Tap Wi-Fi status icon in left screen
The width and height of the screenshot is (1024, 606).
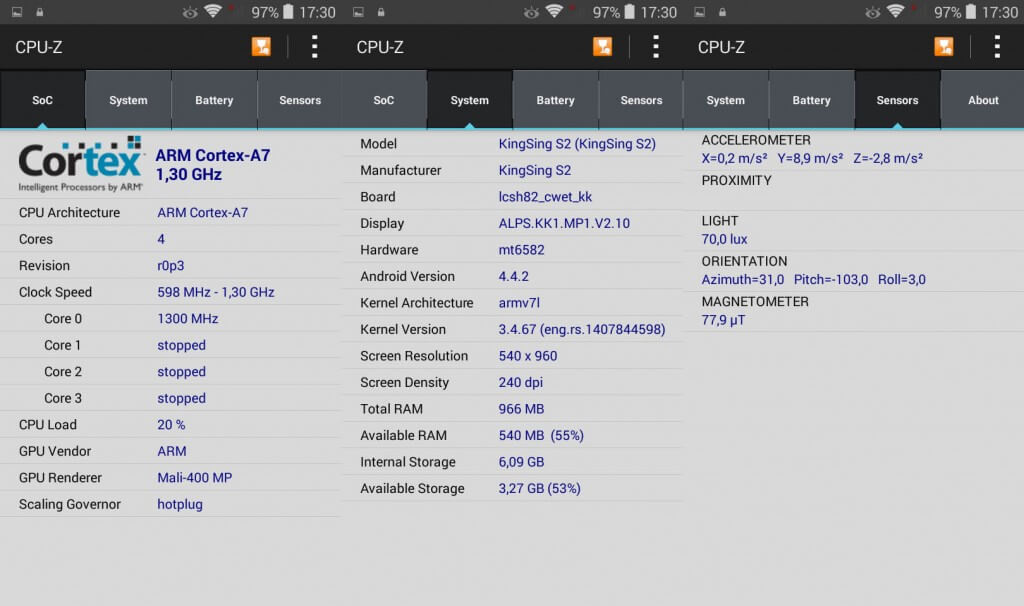(213, 12)
